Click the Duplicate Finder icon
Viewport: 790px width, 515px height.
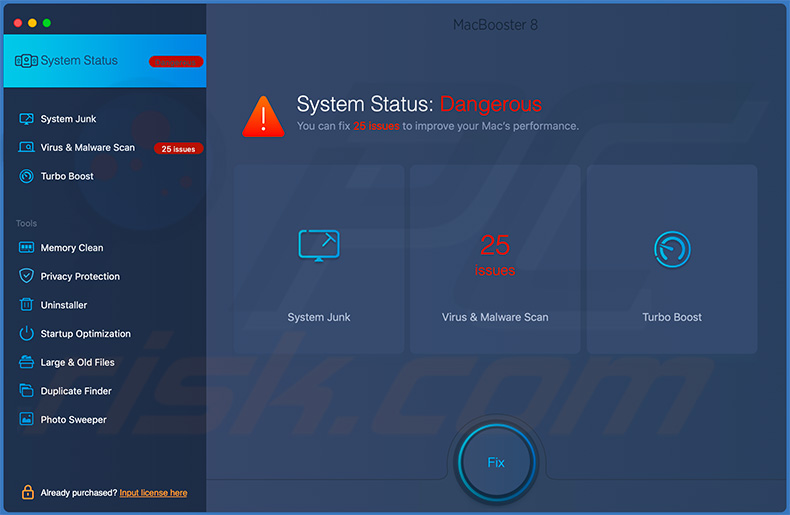(26, 390)
